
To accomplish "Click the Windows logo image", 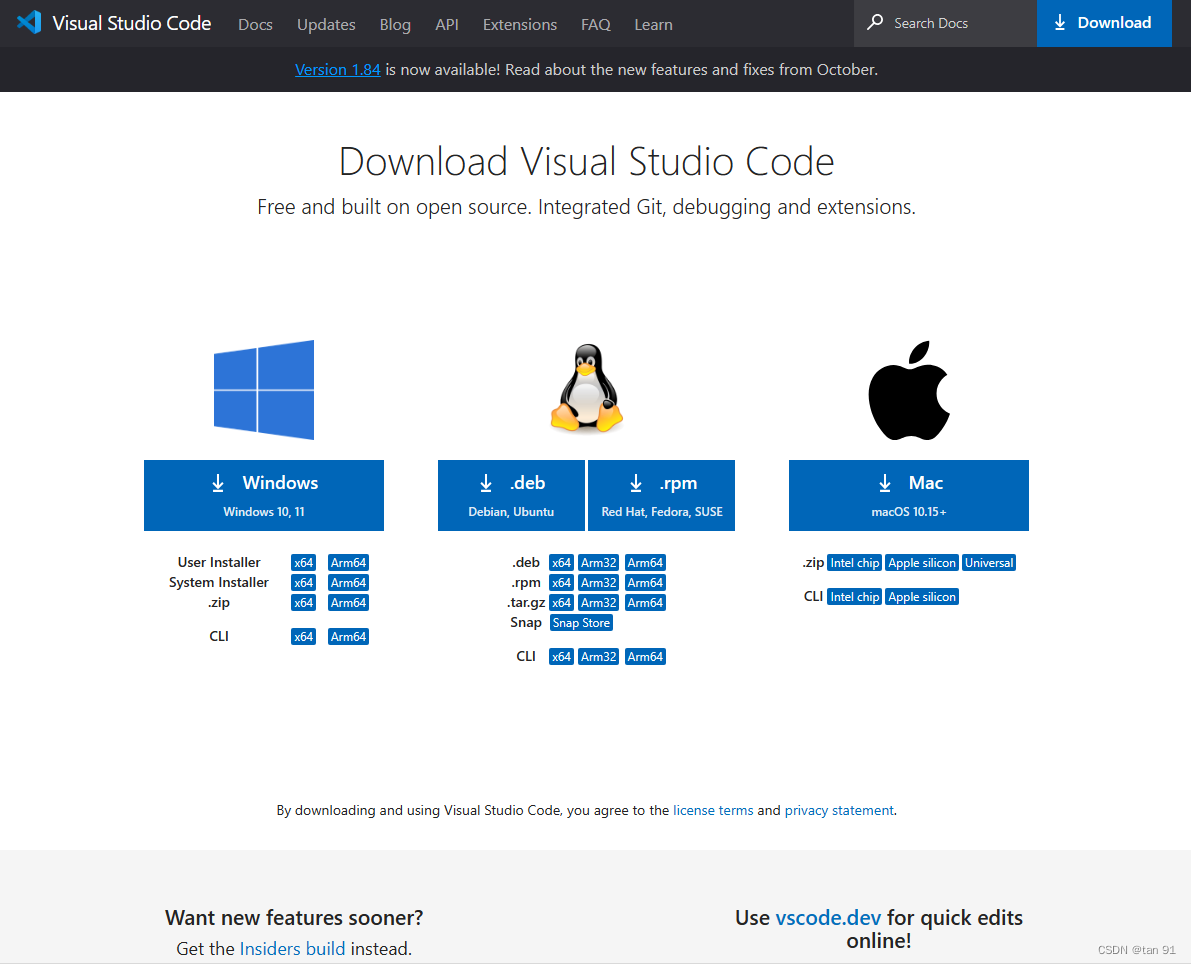I will [x=264, y=390].
